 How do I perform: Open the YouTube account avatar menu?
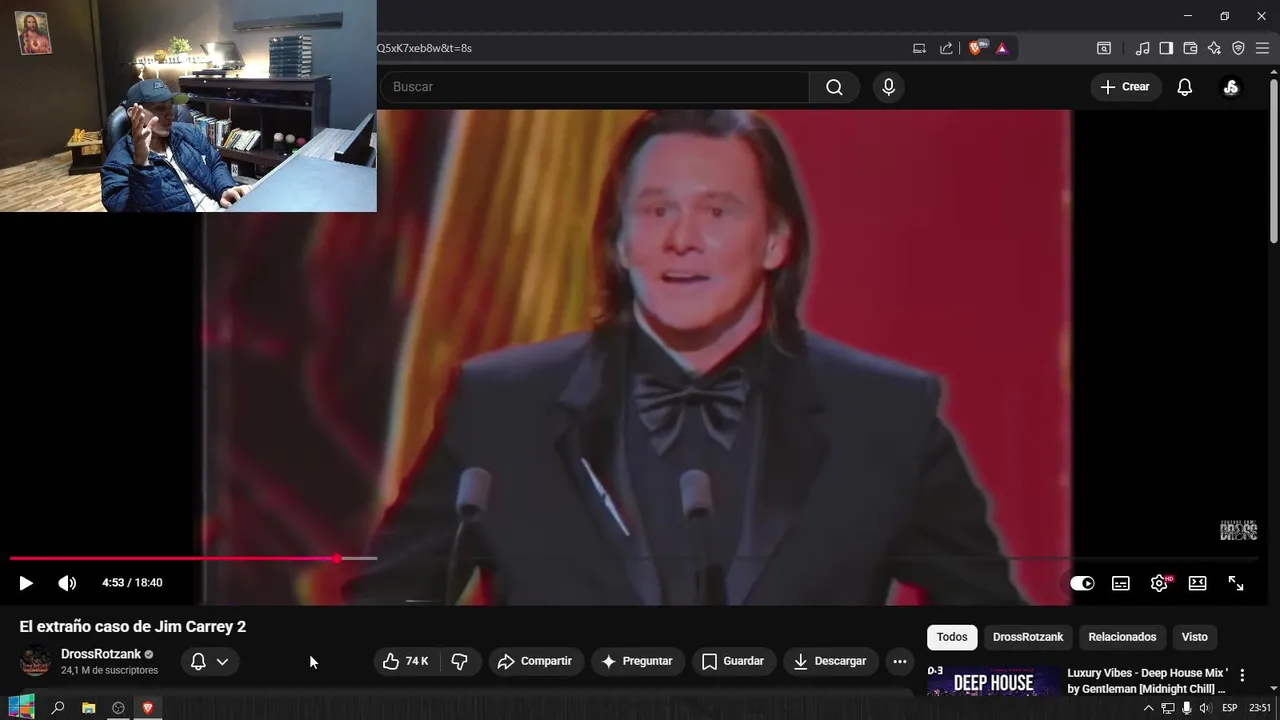coord(1231,87)
